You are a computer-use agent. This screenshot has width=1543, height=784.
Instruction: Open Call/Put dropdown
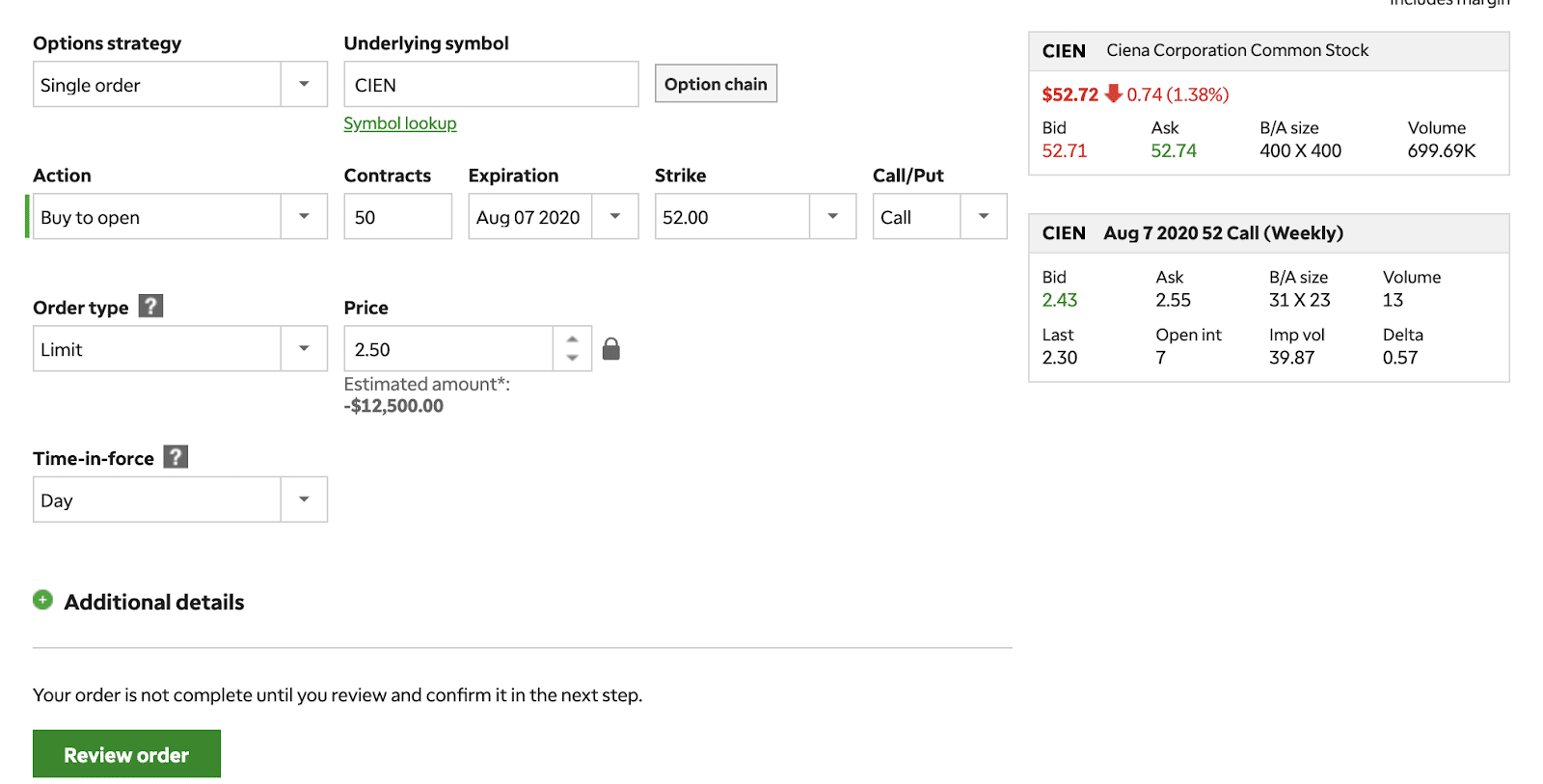pyautogui.click(x=940, y=216)
